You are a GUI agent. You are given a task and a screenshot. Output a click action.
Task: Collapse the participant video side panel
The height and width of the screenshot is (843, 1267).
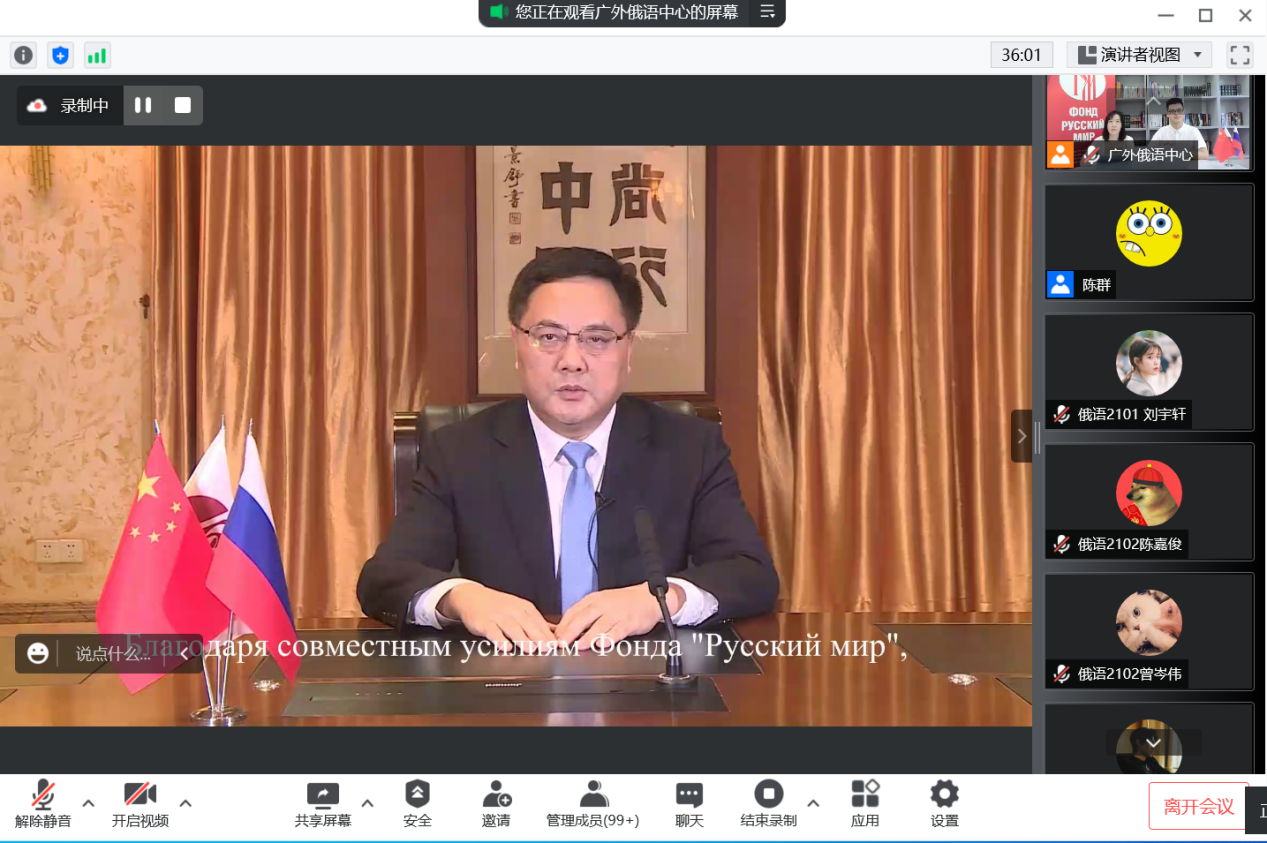[1021, 436]
